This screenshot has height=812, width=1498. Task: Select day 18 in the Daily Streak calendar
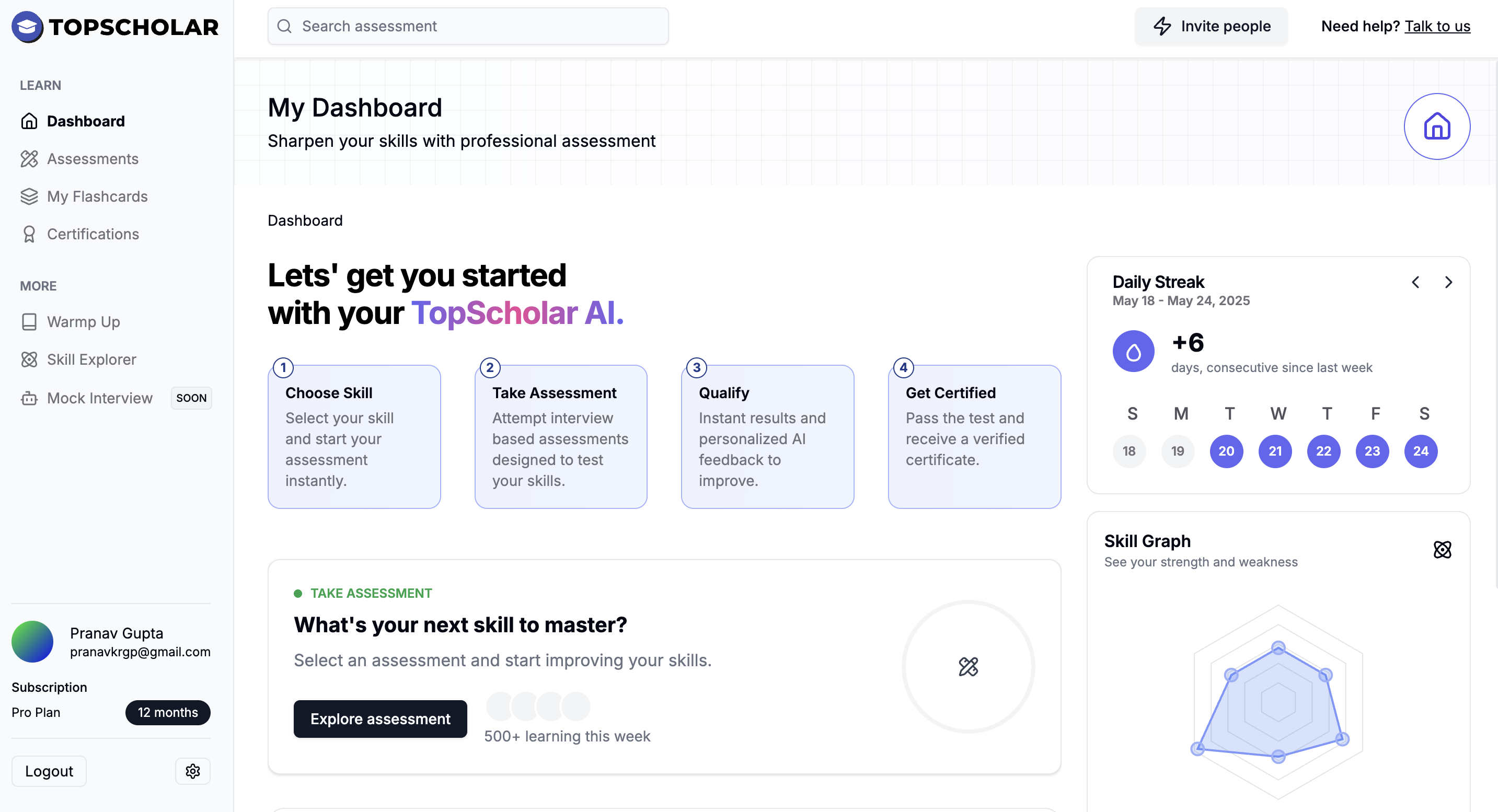coord(1129,451)
